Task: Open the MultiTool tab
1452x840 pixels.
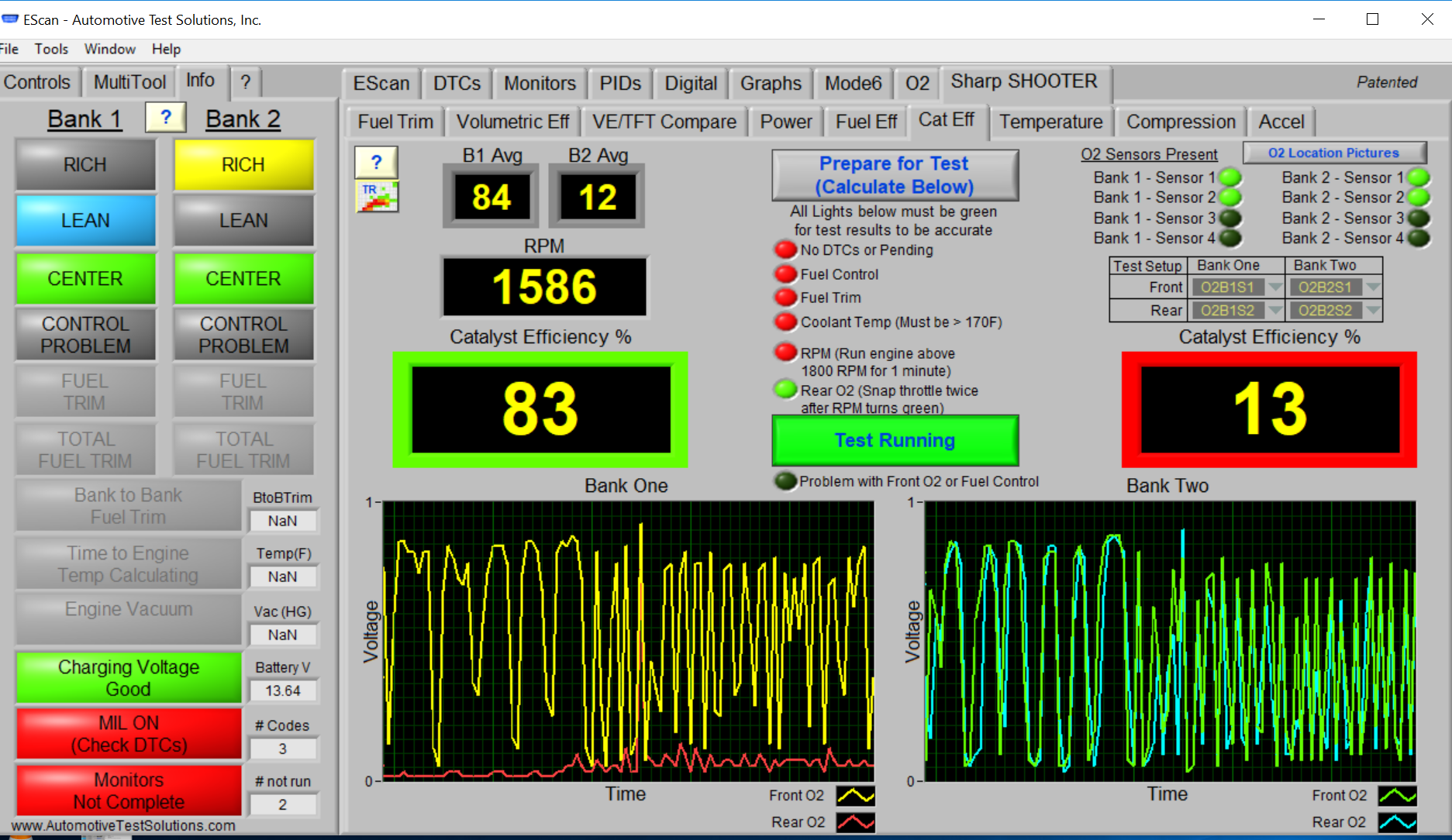Action: click(x=129, y=82)
